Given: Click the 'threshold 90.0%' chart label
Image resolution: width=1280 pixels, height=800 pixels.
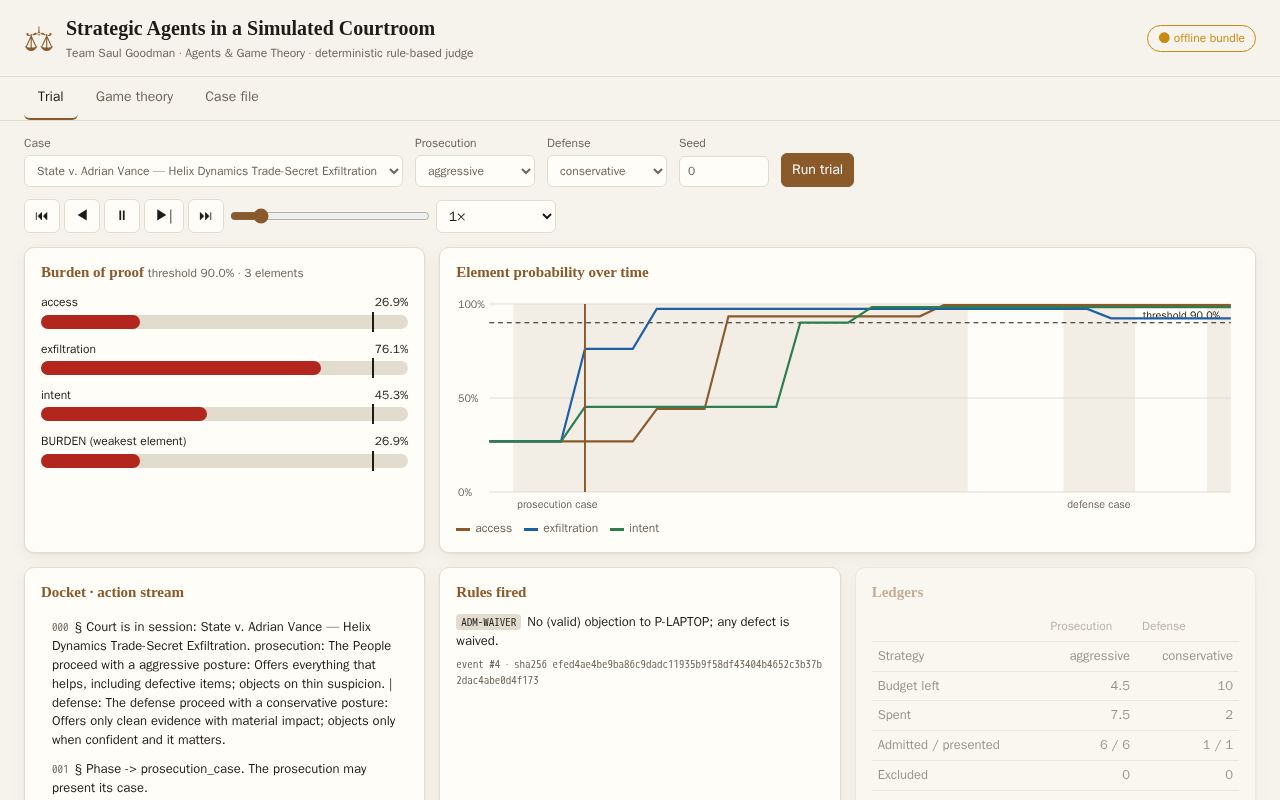Looking at the screenshot, I should (x=1181, y=315).
